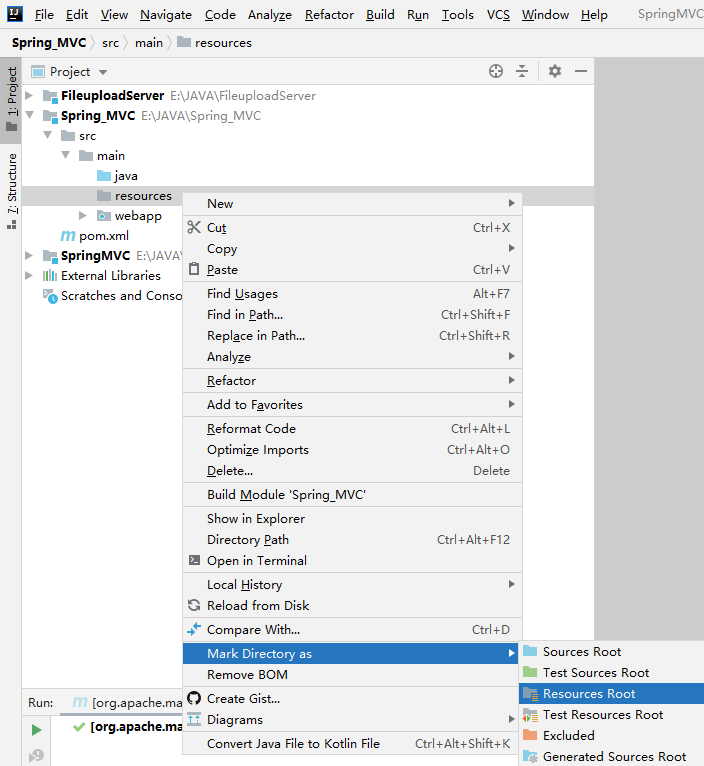Click the Reload from Disk refresh icon
Screen dimensions: 704x766
(x=194, y=605)
